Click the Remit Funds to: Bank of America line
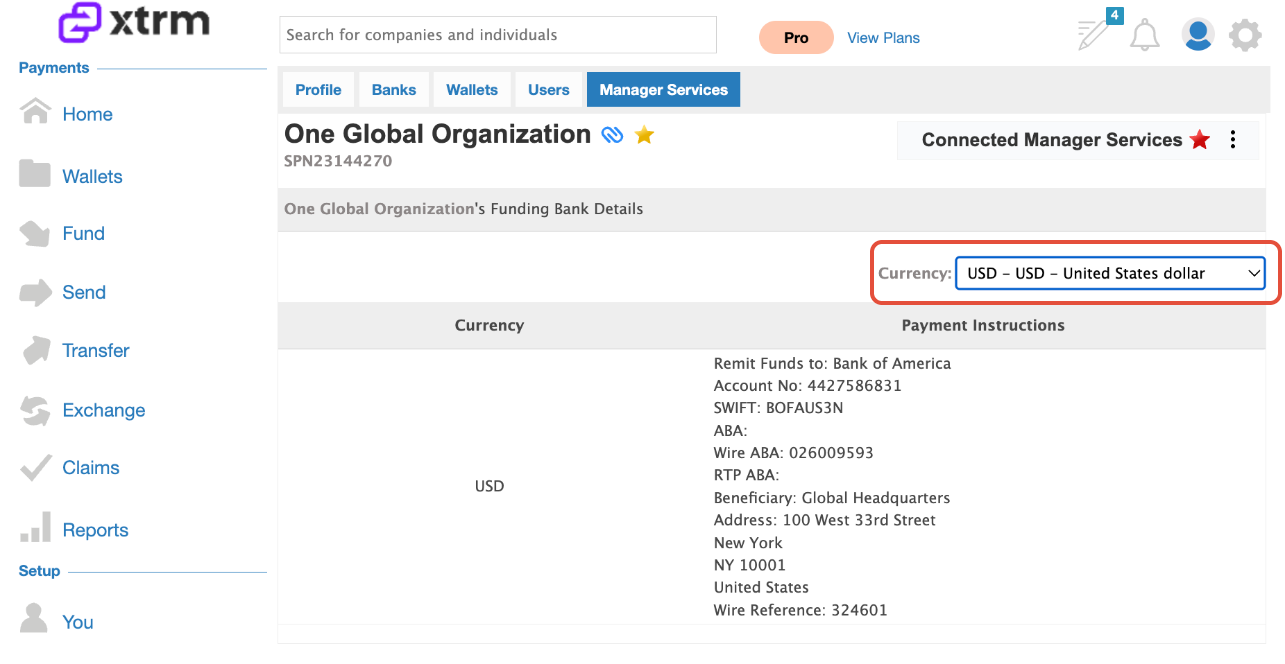The height and width of the screenshot is (664, 1285). click(832, 364)
